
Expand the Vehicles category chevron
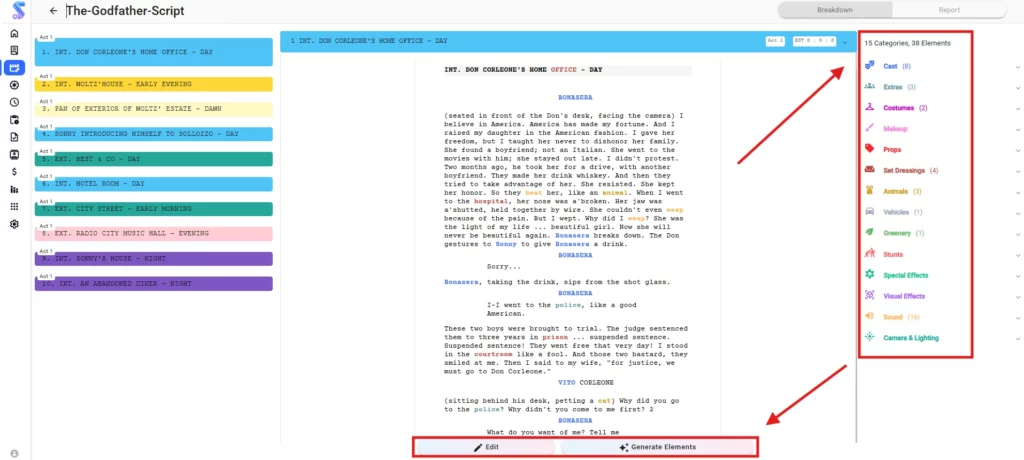pyautogui.click(x=1017, y=213)
